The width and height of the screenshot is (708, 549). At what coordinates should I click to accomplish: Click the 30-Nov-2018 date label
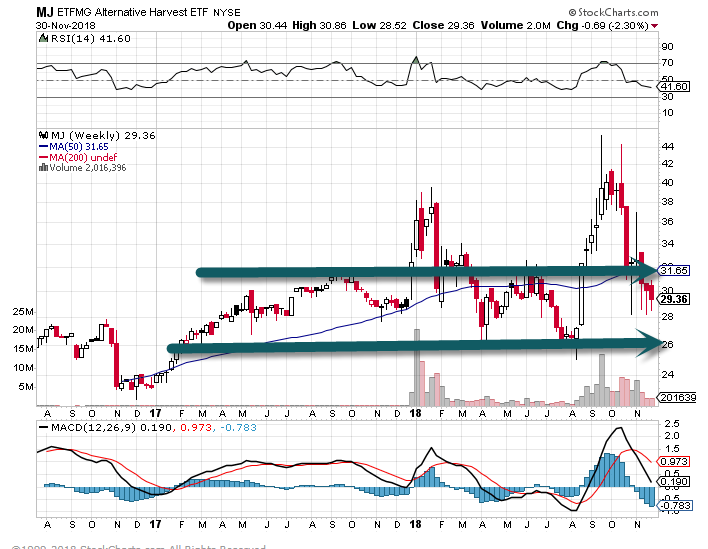tap(66, 25)
